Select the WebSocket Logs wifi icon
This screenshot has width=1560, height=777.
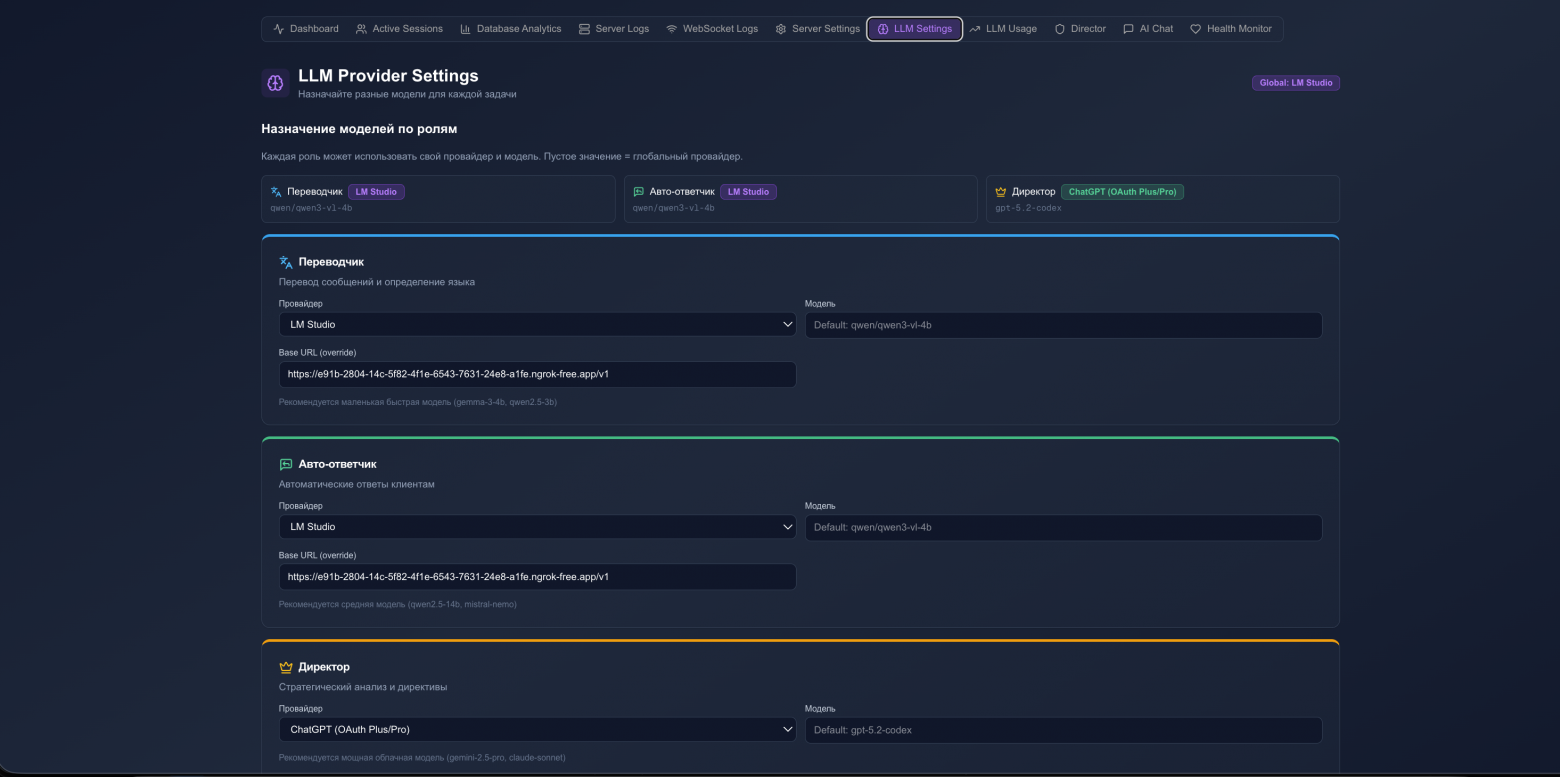672,28
